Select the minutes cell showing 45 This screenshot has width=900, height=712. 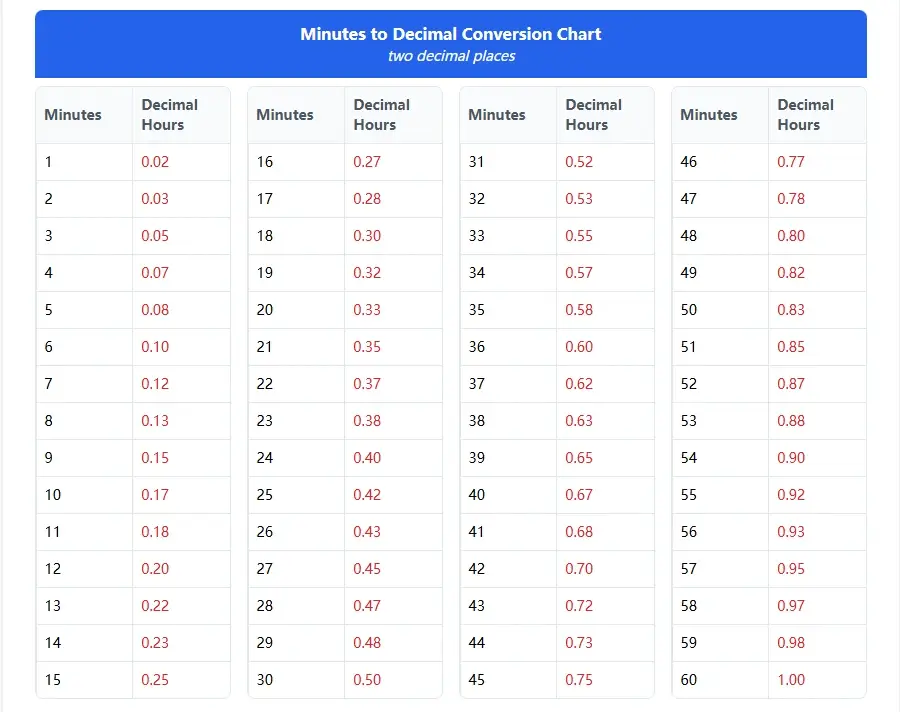[x=477, y=680]
